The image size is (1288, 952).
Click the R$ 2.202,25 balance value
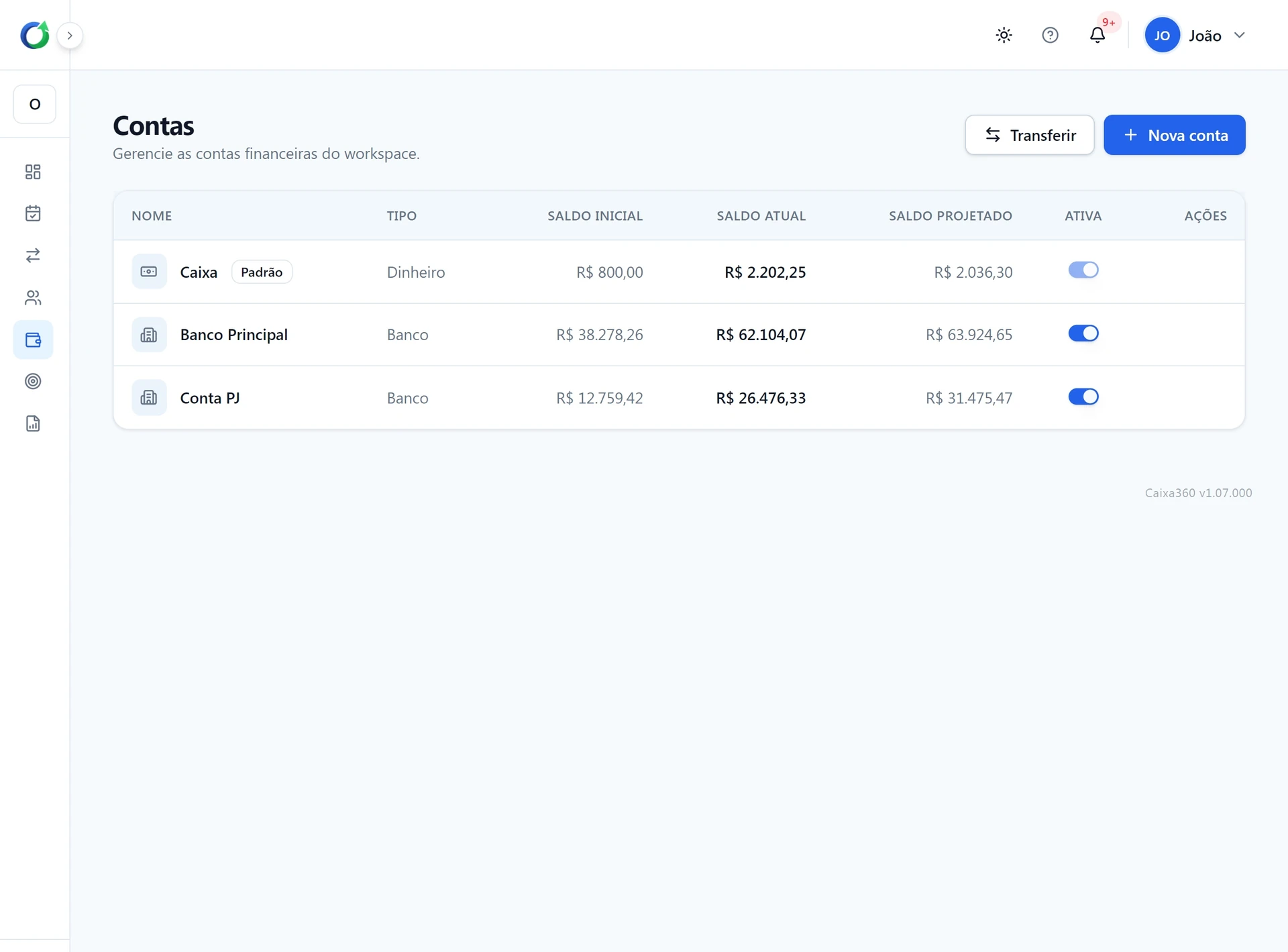click(765, 272)
